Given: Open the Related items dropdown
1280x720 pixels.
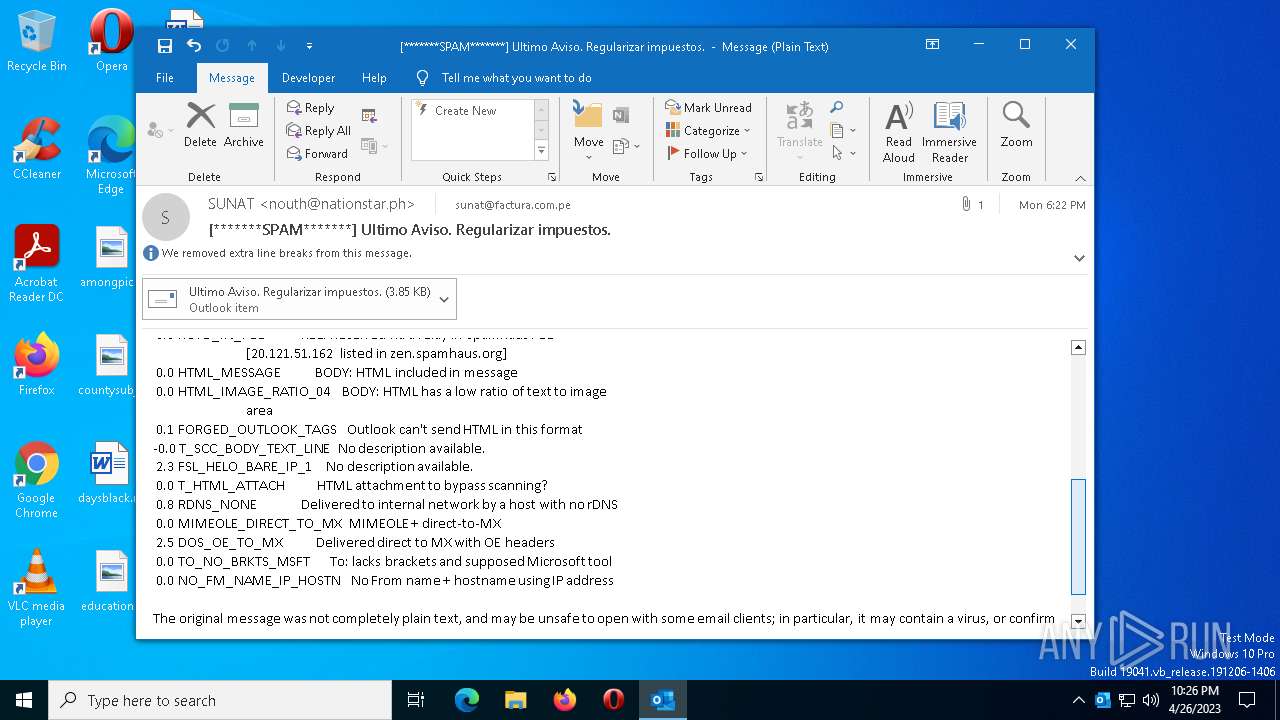Looking at the screenshot, I should [843, 130].
